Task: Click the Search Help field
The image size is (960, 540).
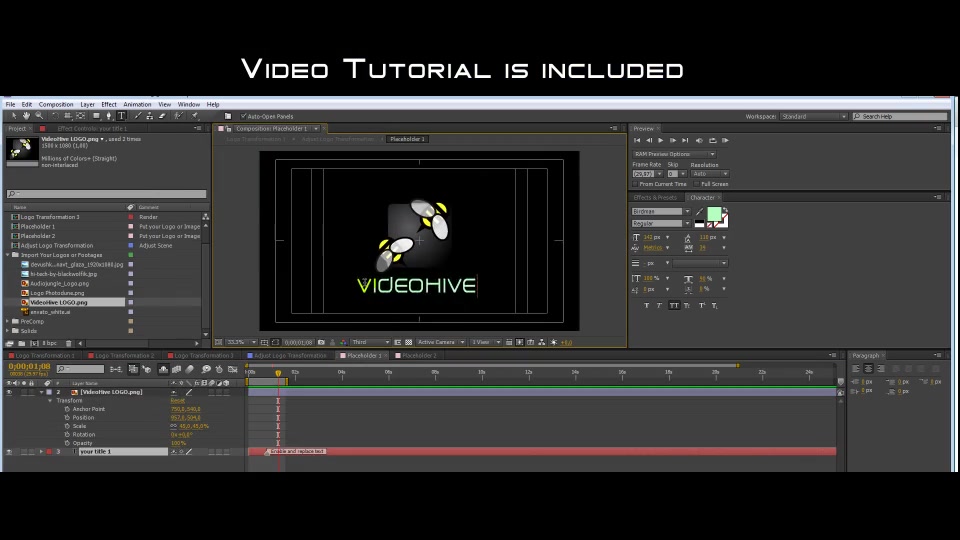Action: 900,116
